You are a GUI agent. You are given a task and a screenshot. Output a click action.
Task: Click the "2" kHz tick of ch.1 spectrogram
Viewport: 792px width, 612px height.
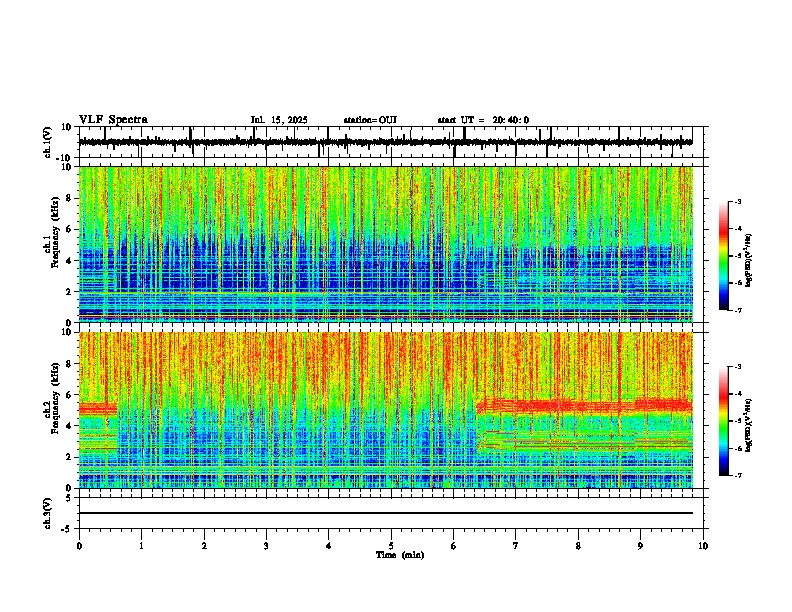click(x=69, y=292)
